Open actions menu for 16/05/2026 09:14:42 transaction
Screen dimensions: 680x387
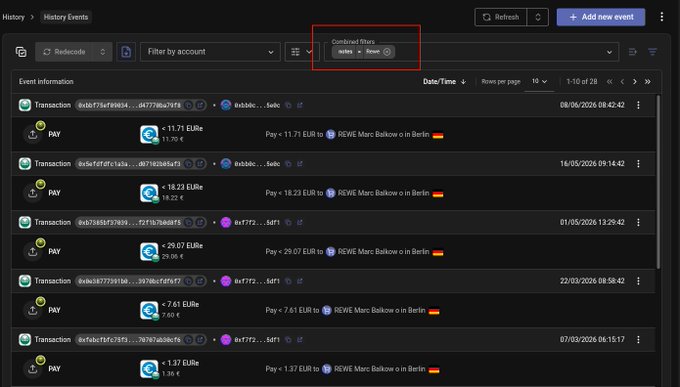click(638, 164)
